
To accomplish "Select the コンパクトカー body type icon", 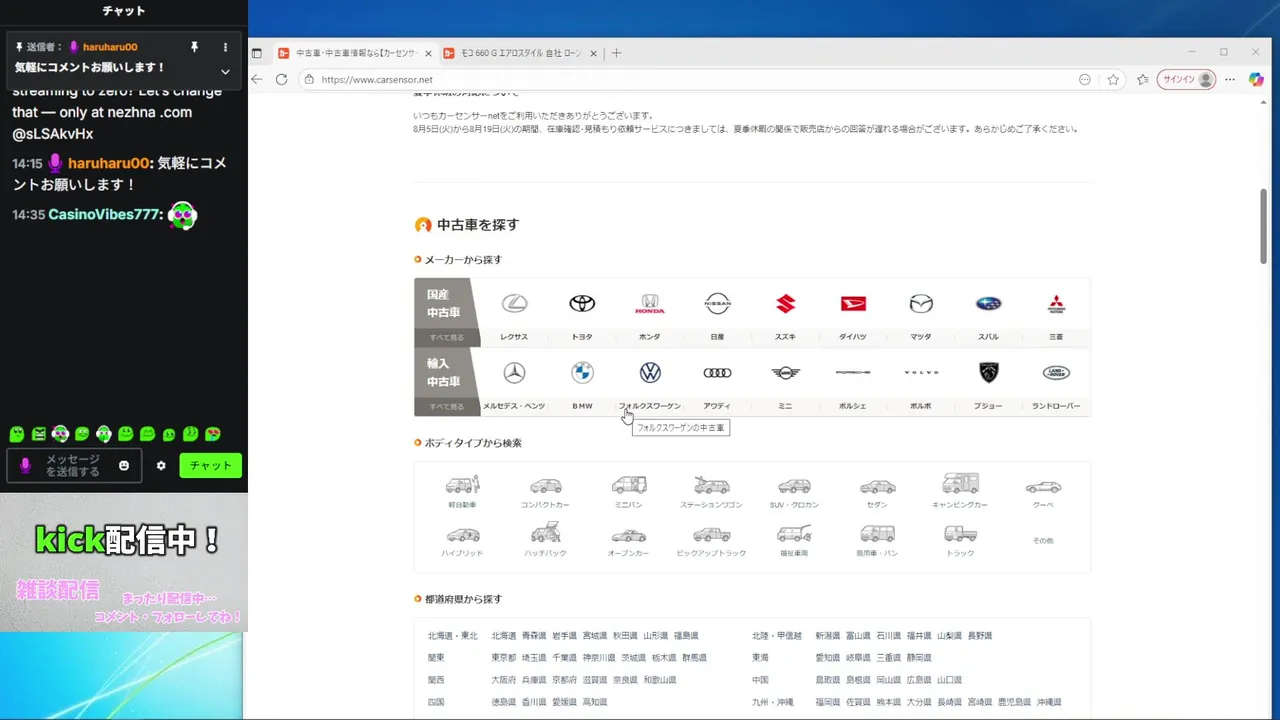I will (545, 486).
